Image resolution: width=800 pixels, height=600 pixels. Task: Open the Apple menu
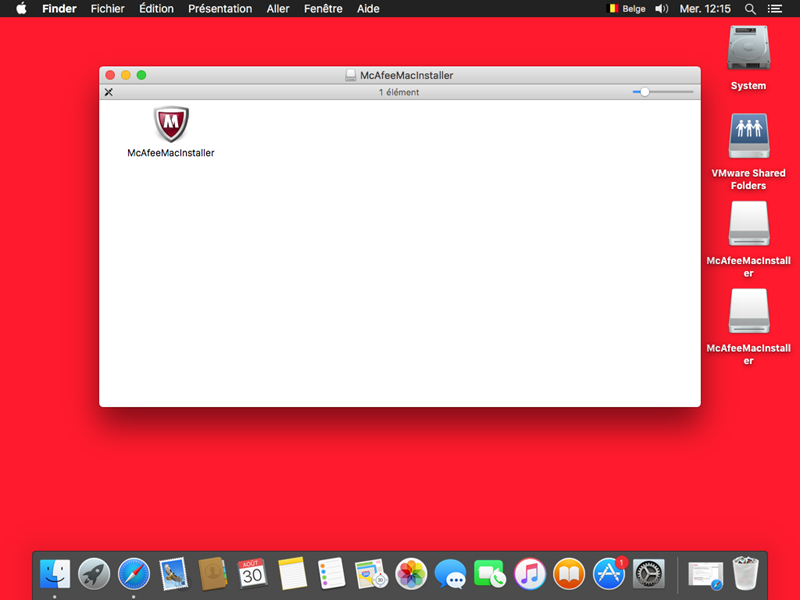tap(21, 9)
